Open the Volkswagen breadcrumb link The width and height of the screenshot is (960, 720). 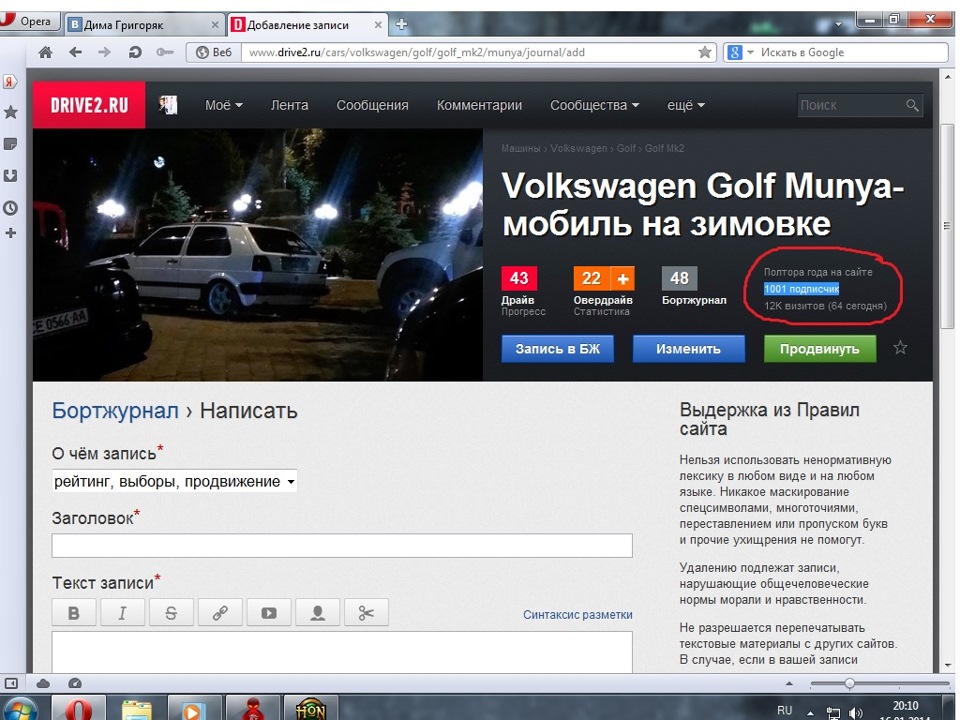coord(579,148)
